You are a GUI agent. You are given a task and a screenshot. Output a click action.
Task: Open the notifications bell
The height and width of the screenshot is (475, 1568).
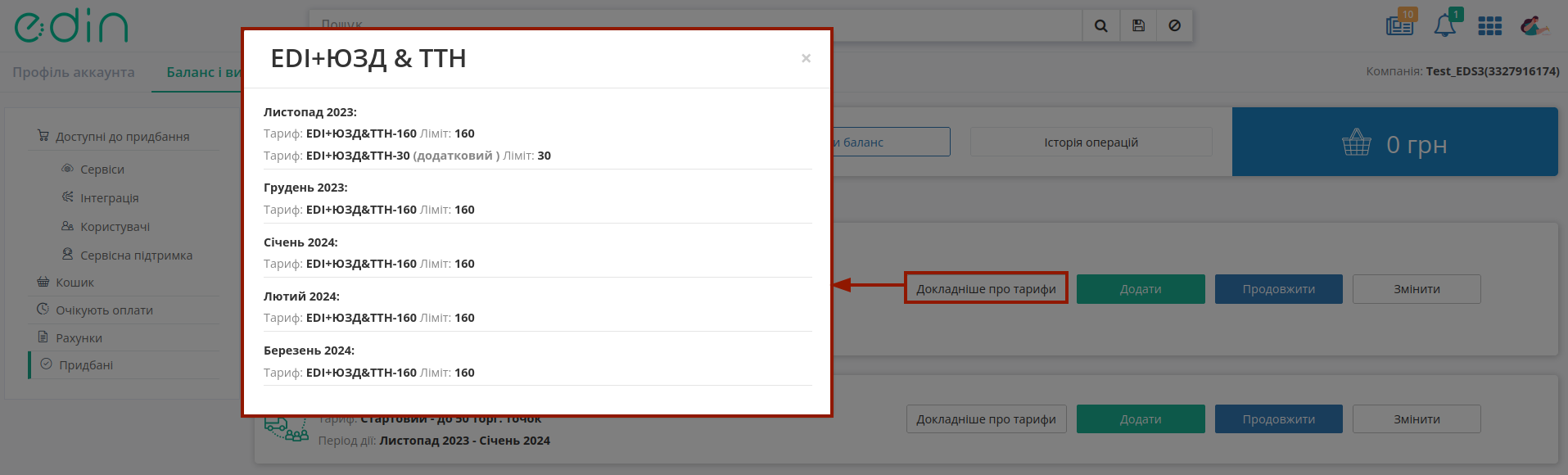pyautogui.click(x=1446, y=25)
